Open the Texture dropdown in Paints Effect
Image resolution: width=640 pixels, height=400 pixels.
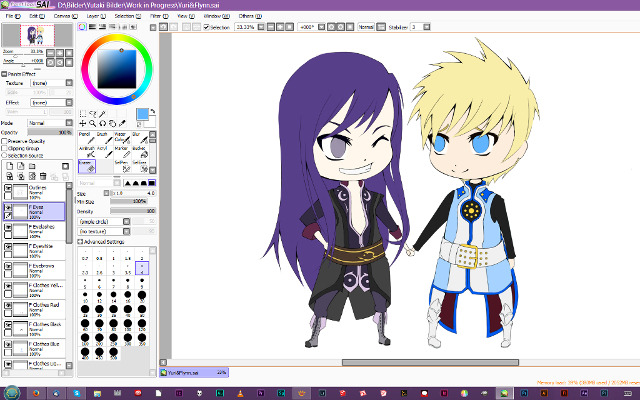(x=50, y=83)
